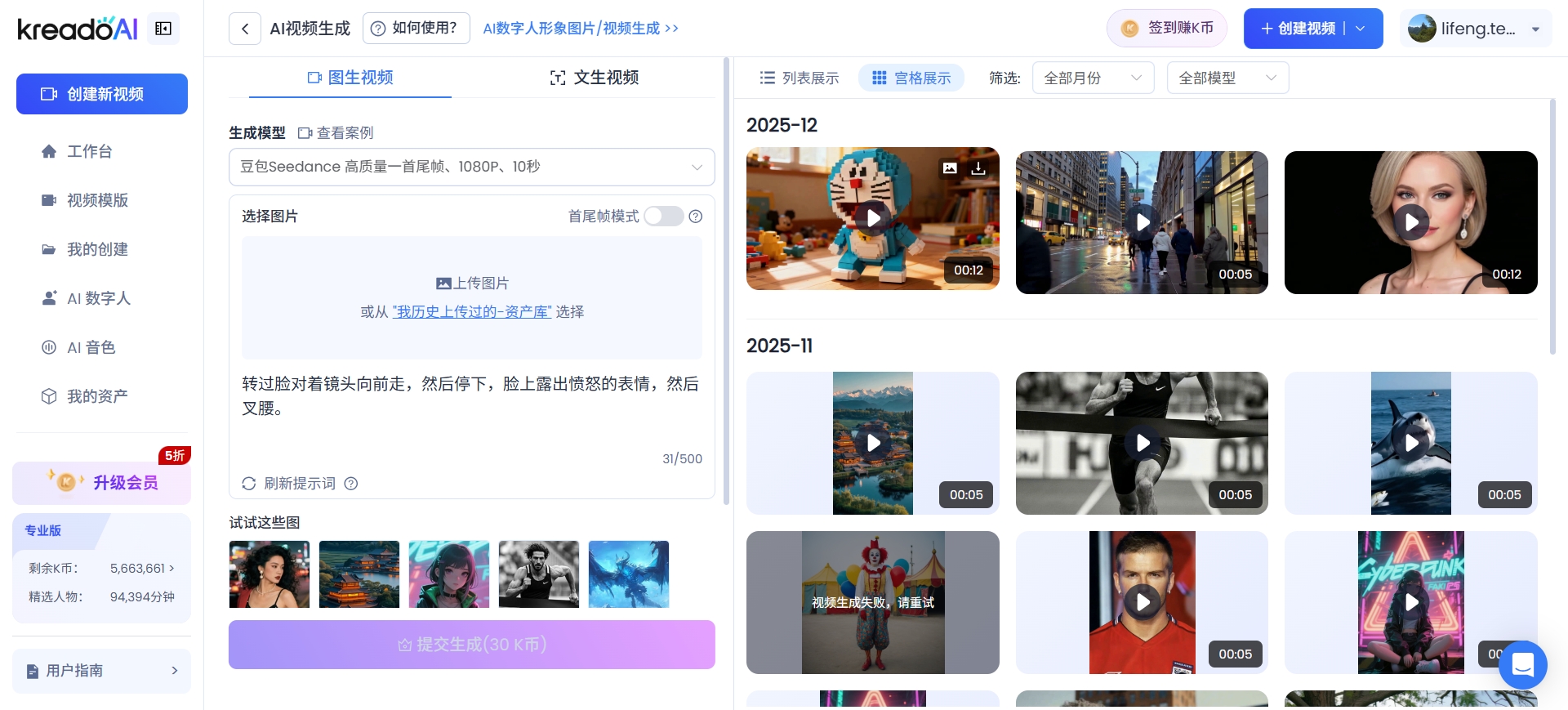Click help icon next to first-last frame mode
The width and height of the screenshot is (1568, 710).
tap(696, 217)
